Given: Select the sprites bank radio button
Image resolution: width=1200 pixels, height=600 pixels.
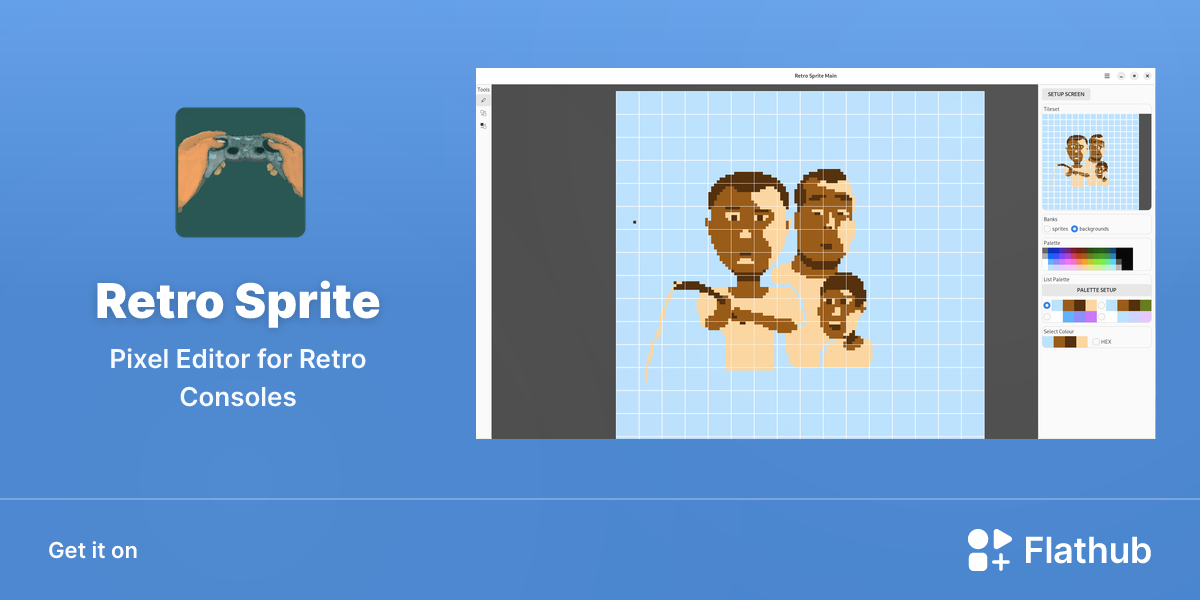Looking at the screenshot, I should coord(1047,229).
